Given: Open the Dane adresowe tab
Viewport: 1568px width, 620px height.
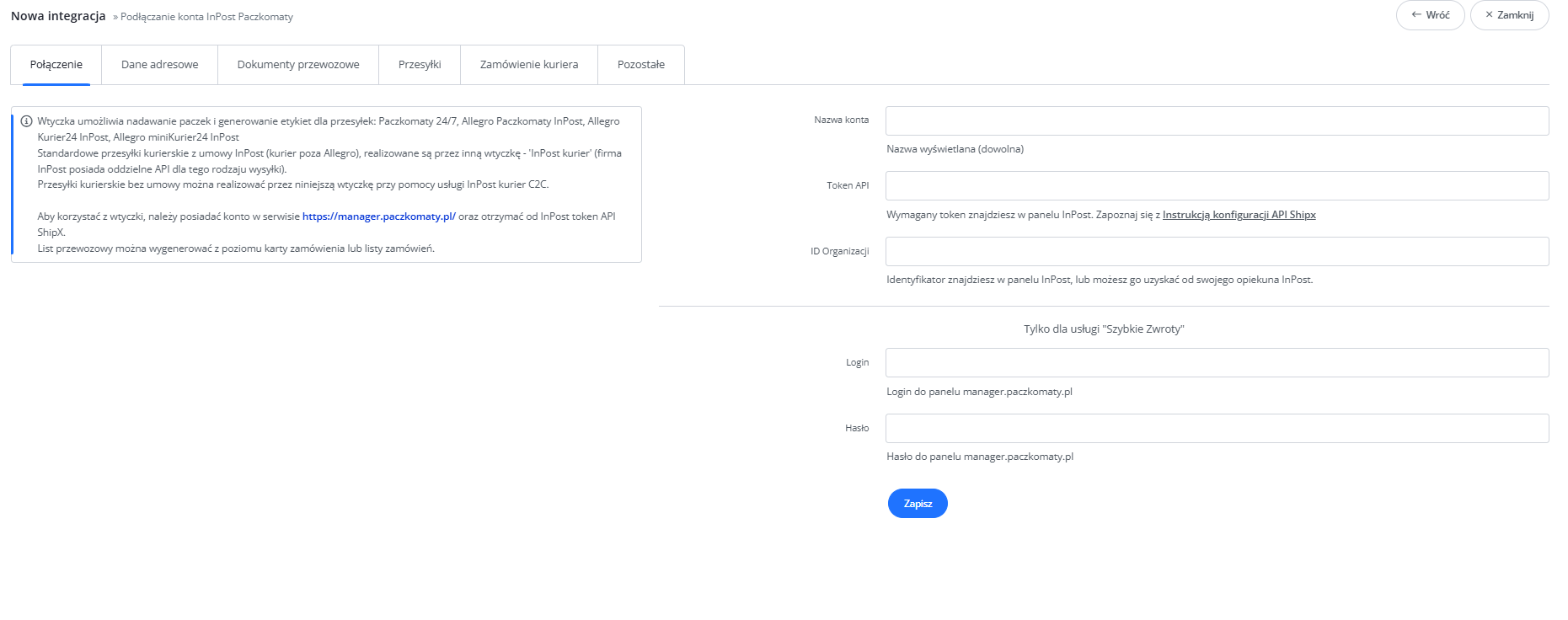Looking at the screenshot, I should (159, 65).
